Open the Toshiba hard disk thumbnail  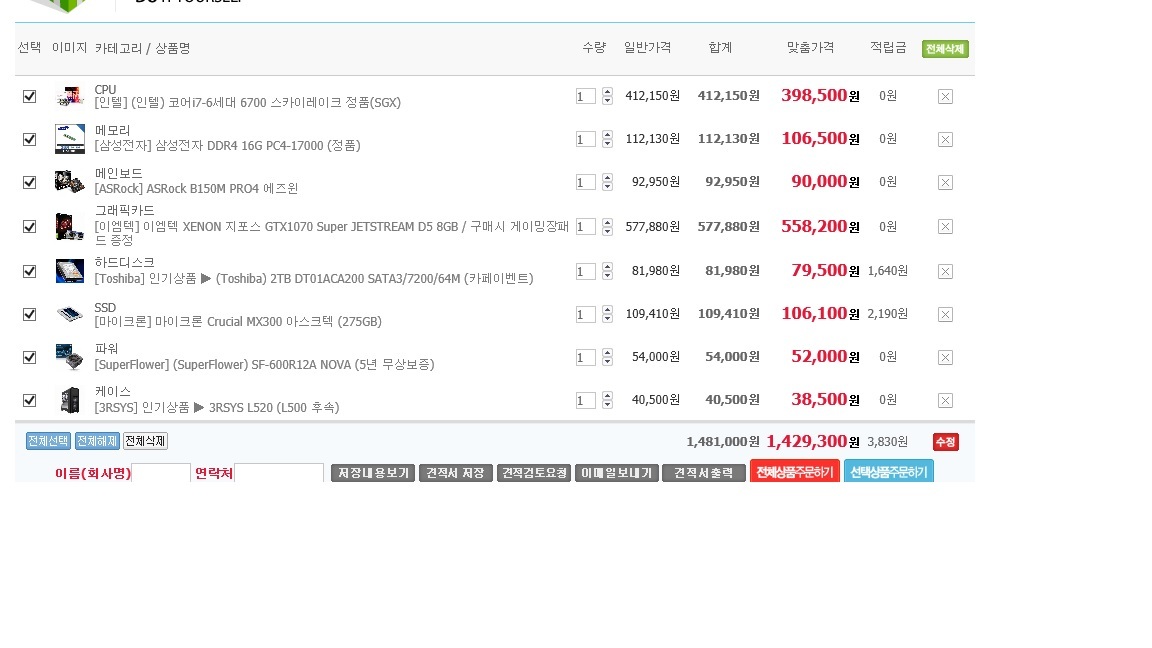coord(70,271)
